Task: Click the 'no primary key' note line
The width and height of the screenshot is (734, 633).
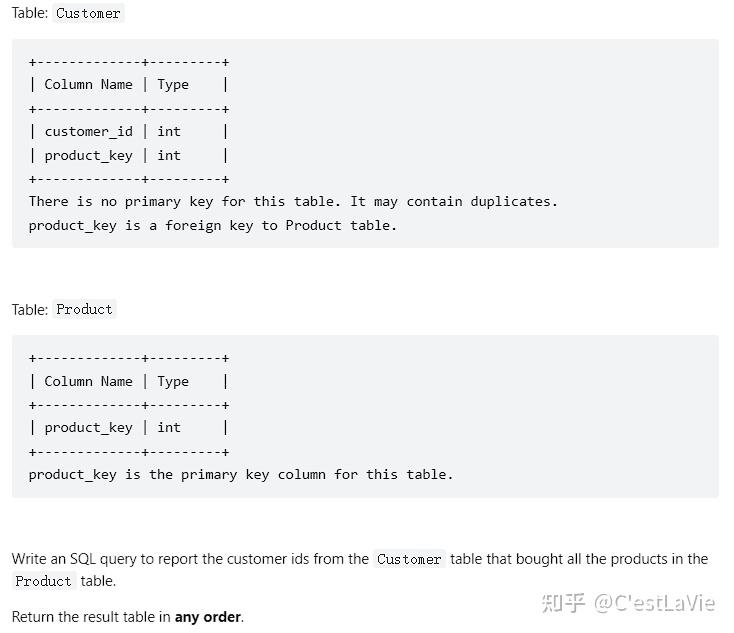Action: click(293, 201)
